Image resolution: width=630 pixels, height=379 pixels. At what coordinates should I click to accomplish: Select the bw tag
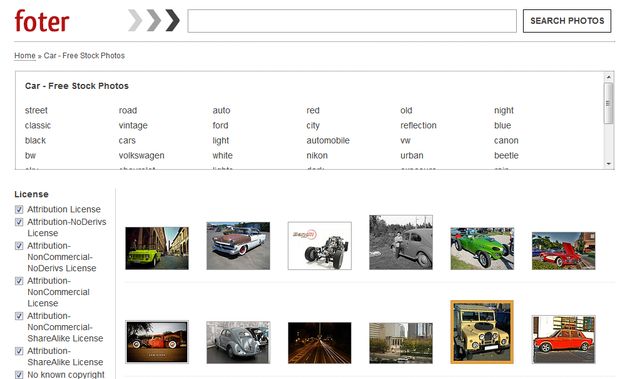point(30,155)
